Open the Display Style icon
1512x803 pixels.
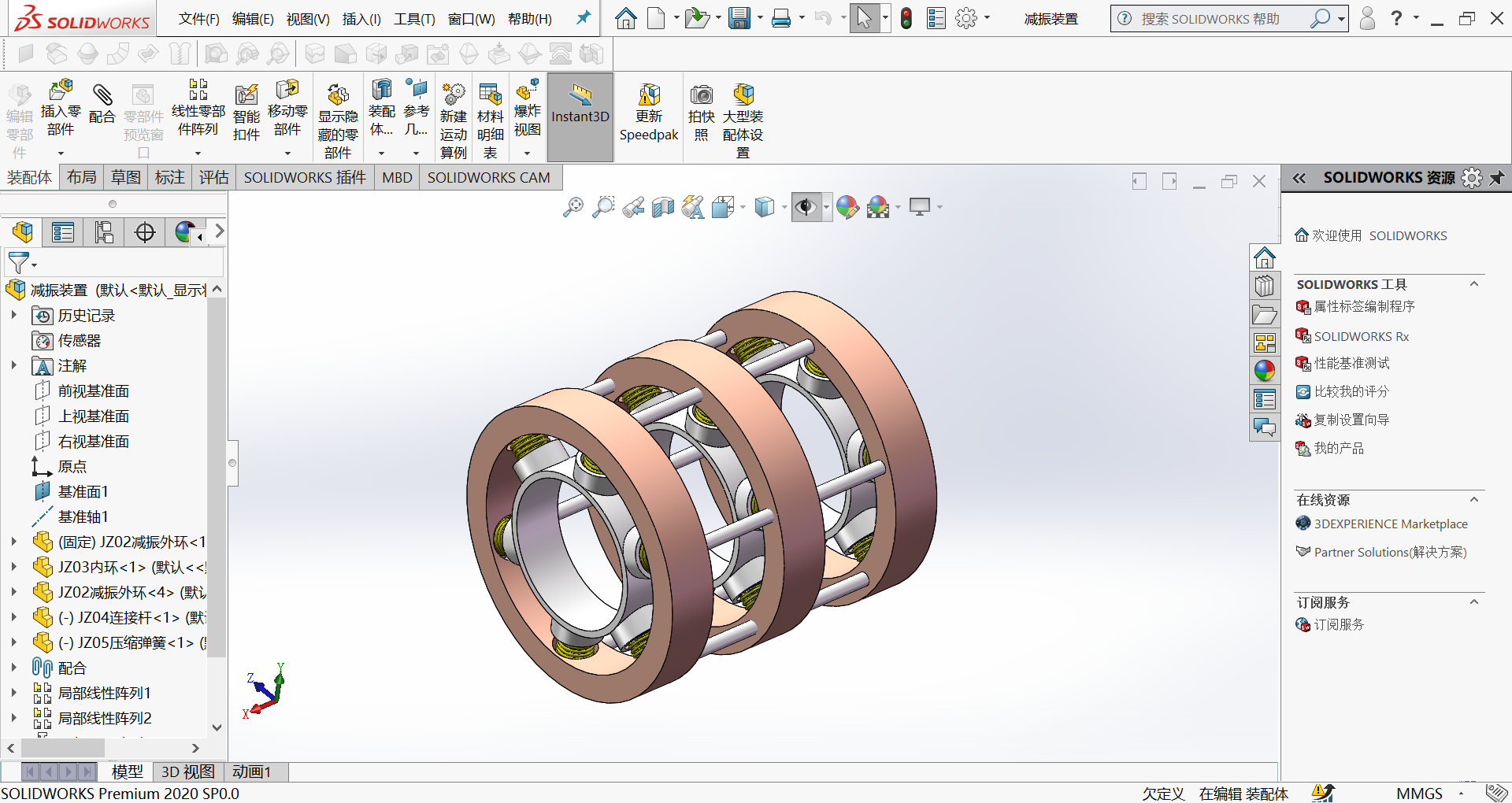click(765, 207)
